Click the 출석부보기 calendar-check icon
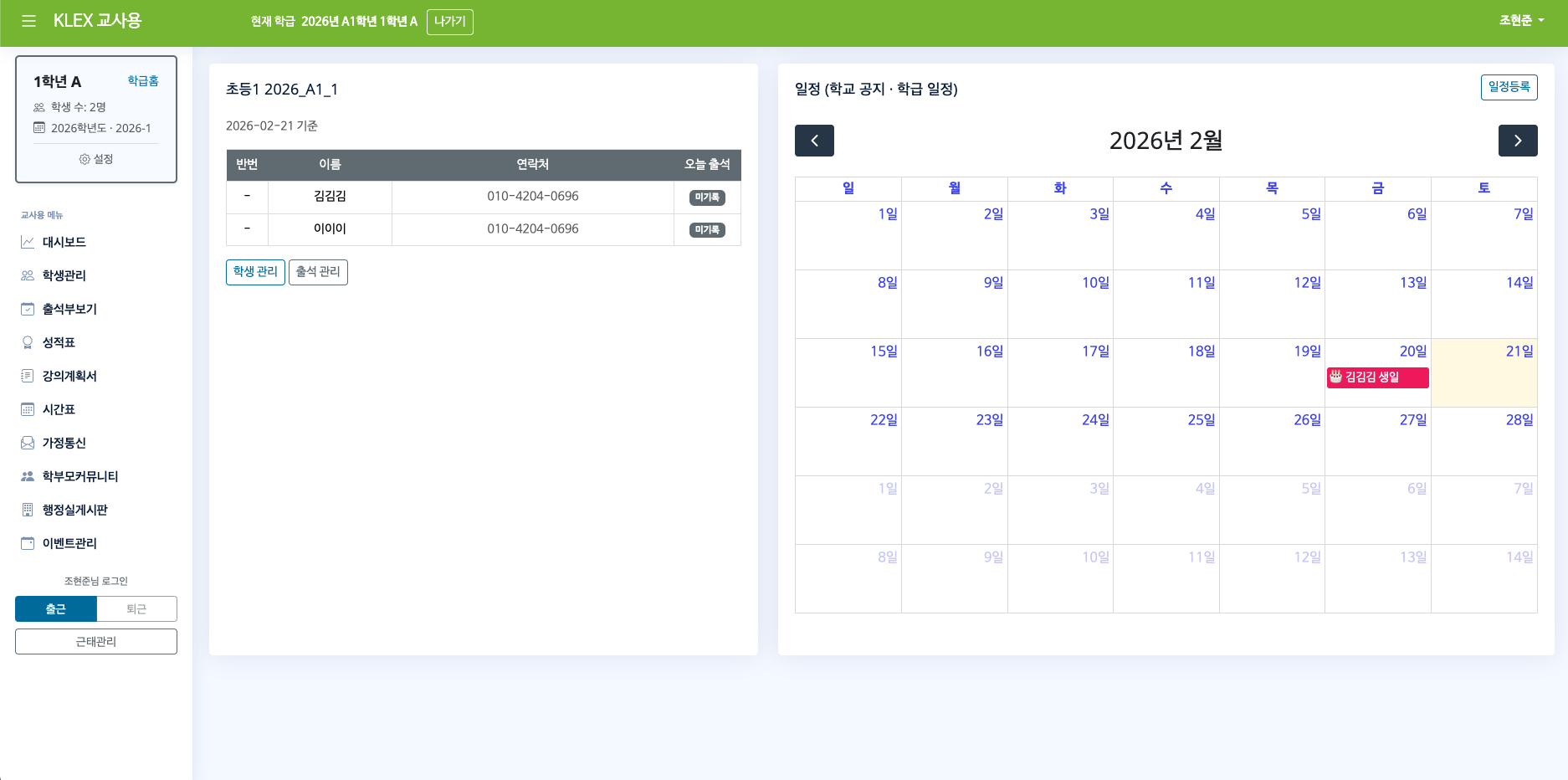 [28, 309]
